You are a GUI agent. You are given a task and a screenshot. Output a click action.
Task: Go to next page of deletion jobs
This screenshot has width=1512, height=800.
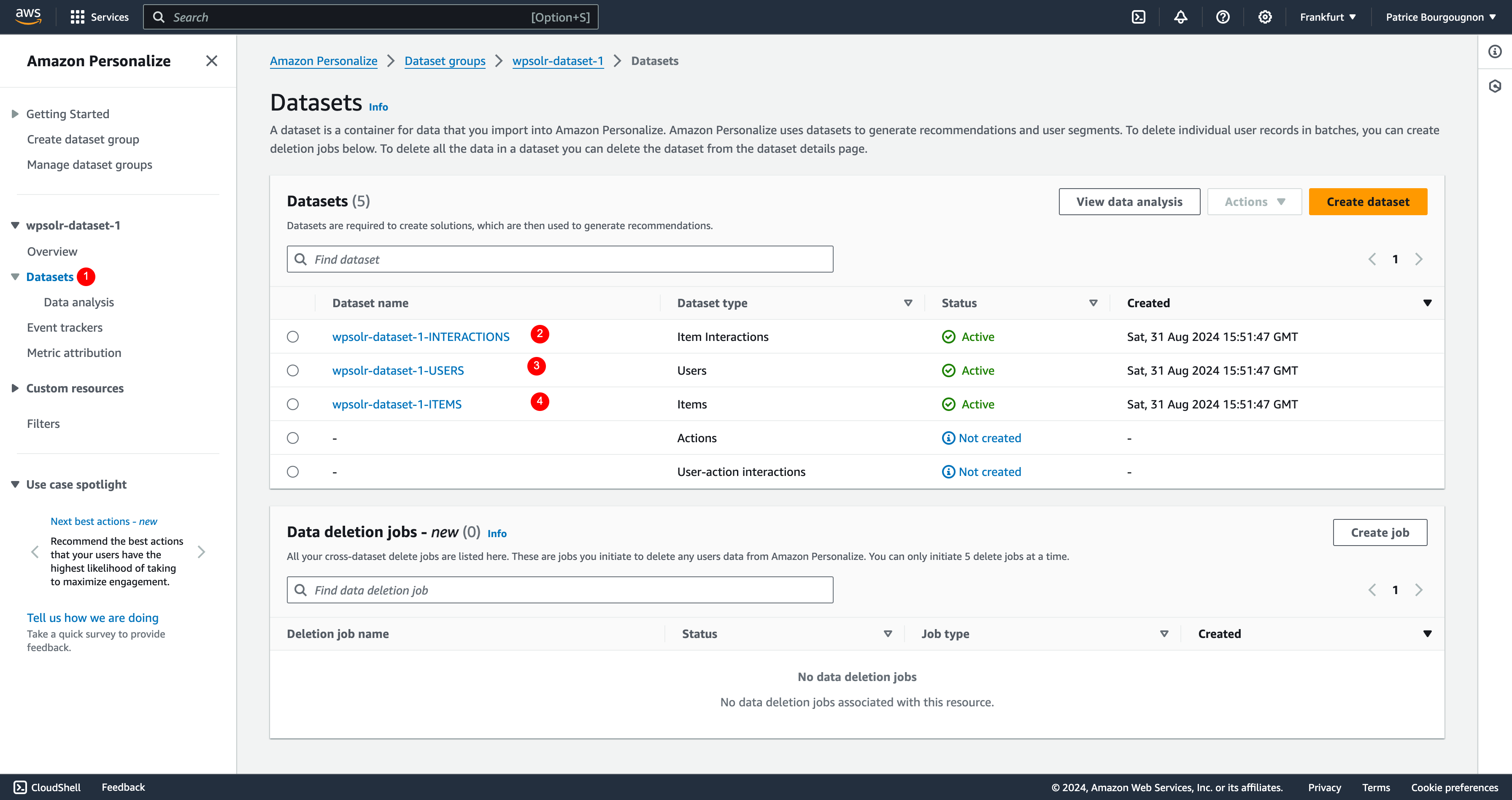[1419, 590]
